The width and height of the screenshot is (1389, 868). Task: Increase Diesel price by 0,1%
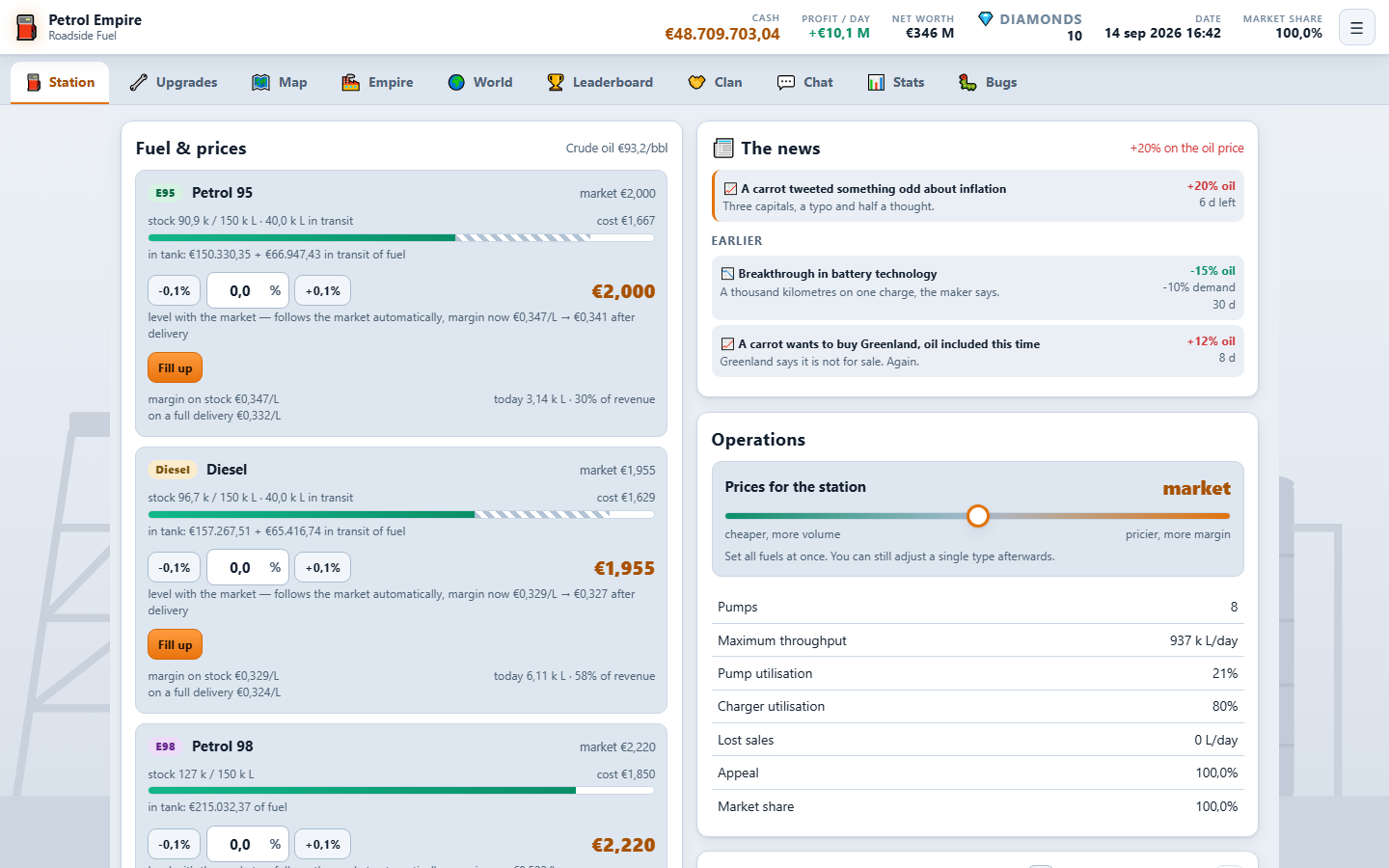pos(322,567)
